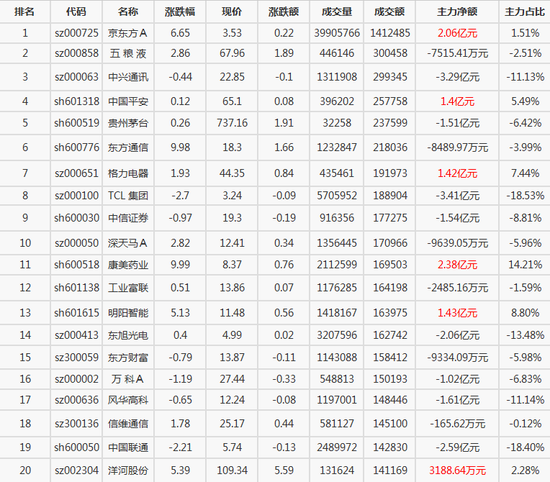Click the red 3188.64万元 value
The height and width of the screenshot is (482, 550).
click(x=457, y=470)
